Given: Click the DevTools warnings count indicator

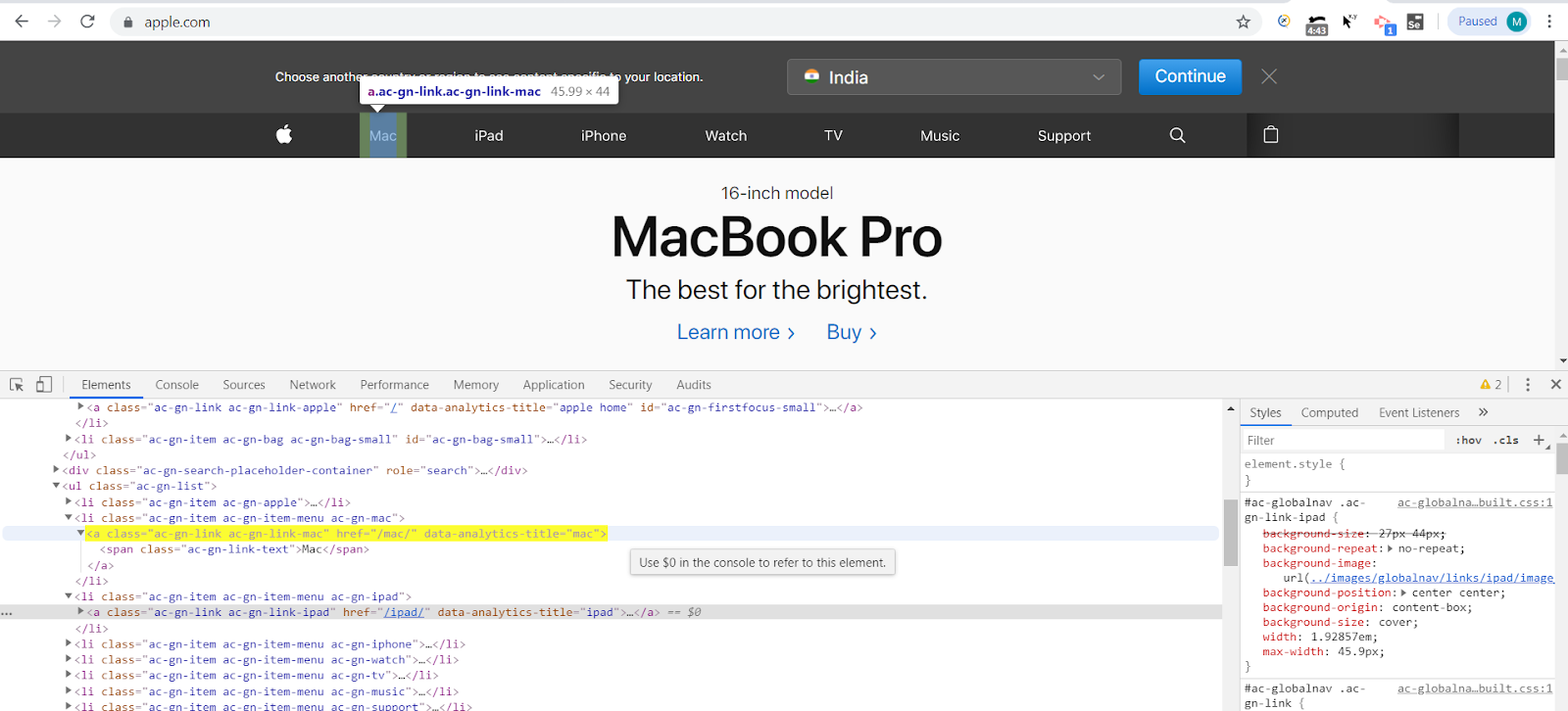Looking at the screenshot, I should [1491, 385].
